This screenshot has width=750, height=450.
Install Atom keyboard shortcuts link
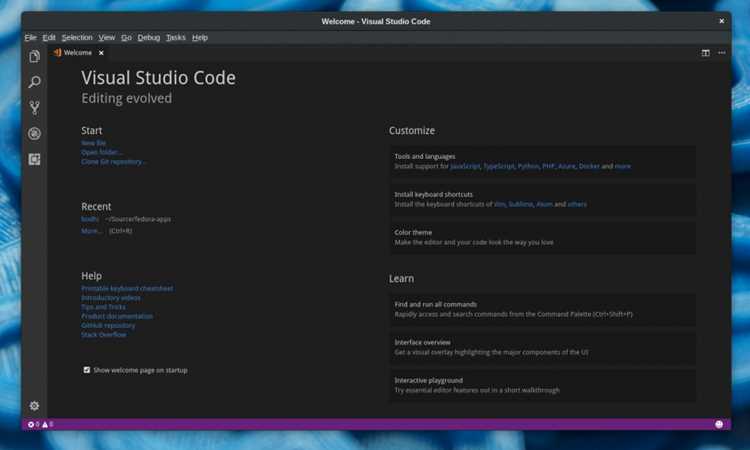point(544,204)
